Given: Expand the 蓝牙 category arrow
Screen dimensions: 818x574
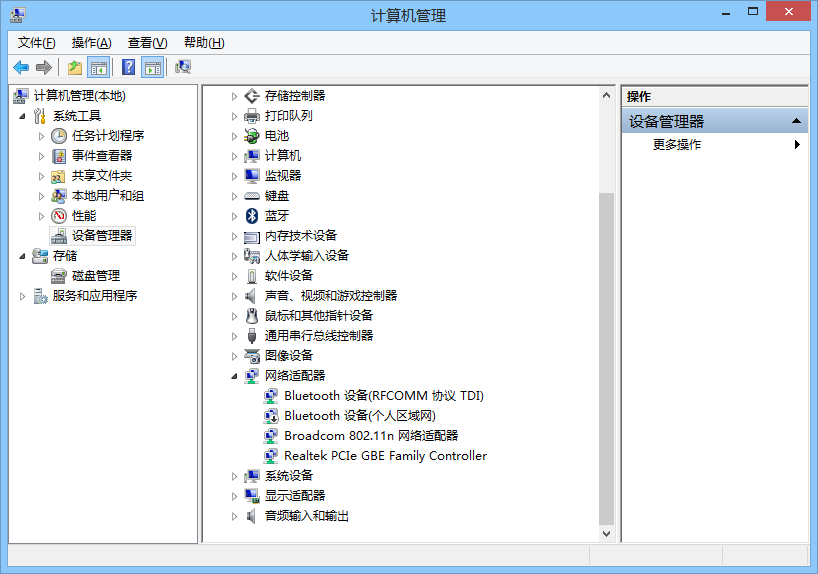Looking at the screenshot, I should 234,216.
